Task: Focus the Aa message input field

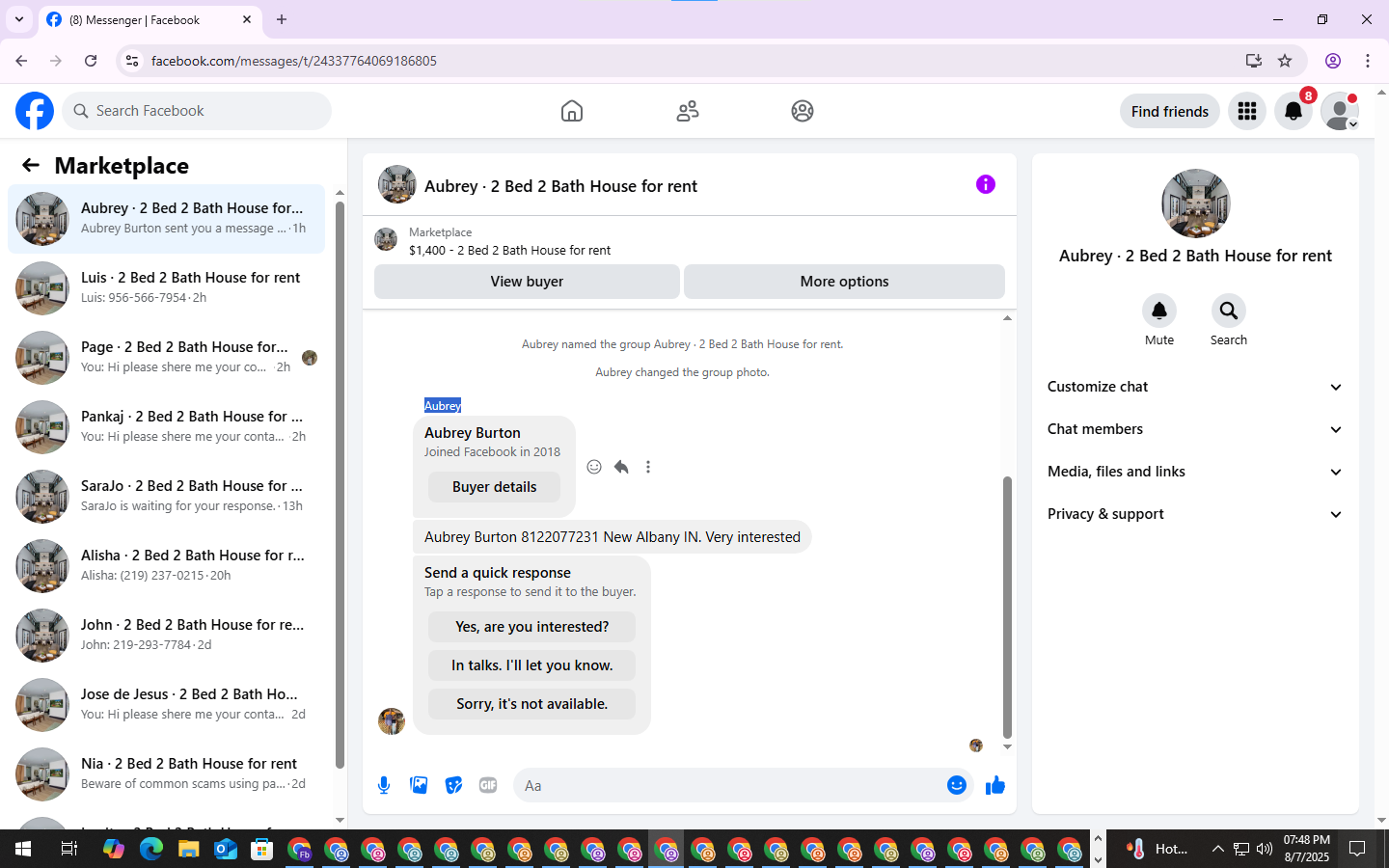Action: point(730,785)
